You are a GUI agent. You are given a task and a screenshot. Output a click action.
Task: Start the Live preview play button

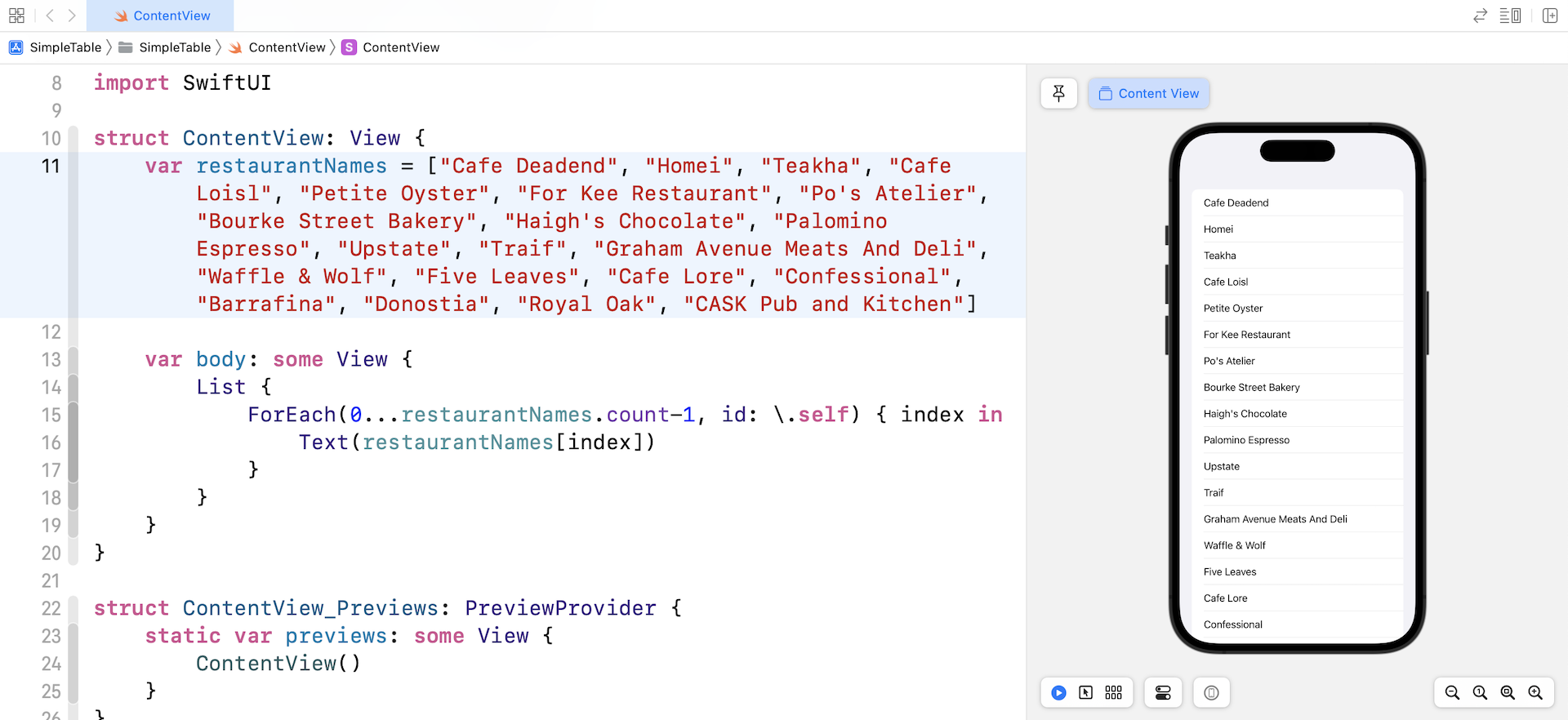click(1058, 693)
